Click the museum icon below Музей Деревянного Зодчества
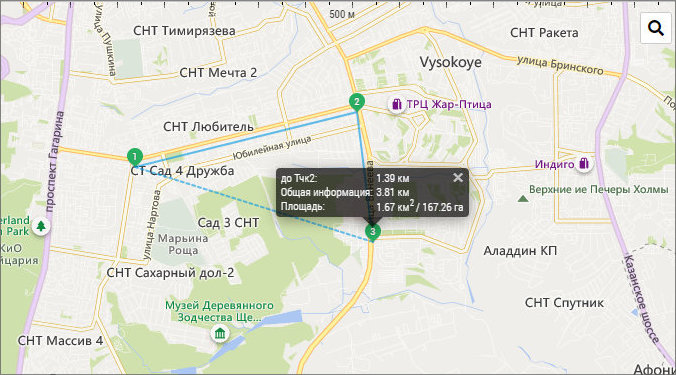 [x=220, y=334]
